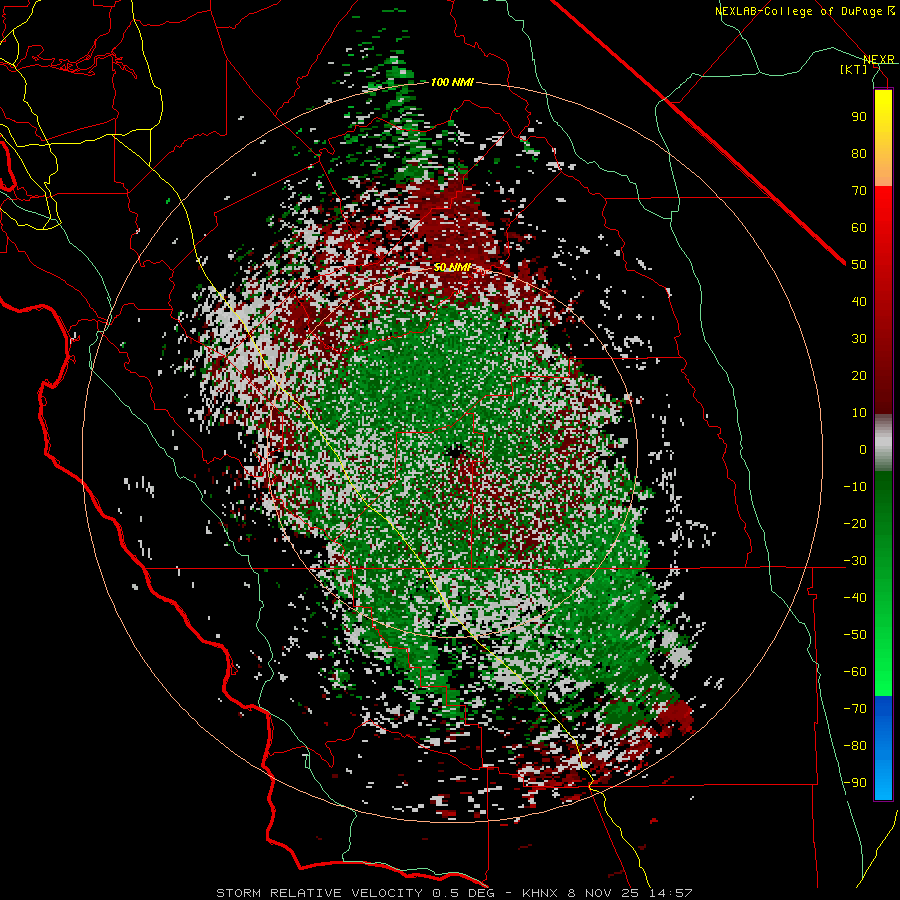
Task: Click the 'NEXLAB-College of DuPage' credit text
Action: pyautogui.click(x=798, y=11)
